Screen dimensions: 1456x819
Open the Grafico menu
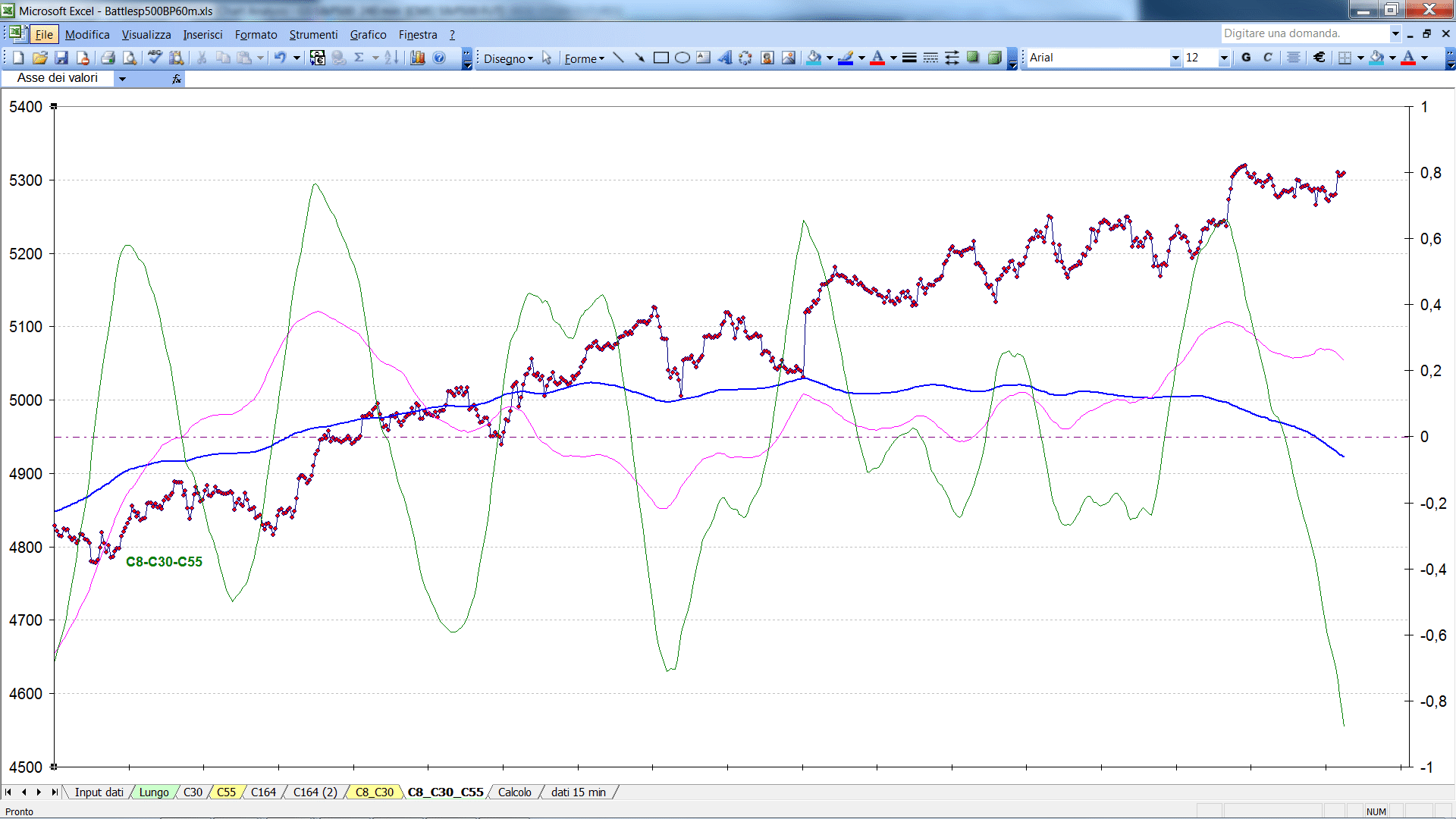point(368,35)
